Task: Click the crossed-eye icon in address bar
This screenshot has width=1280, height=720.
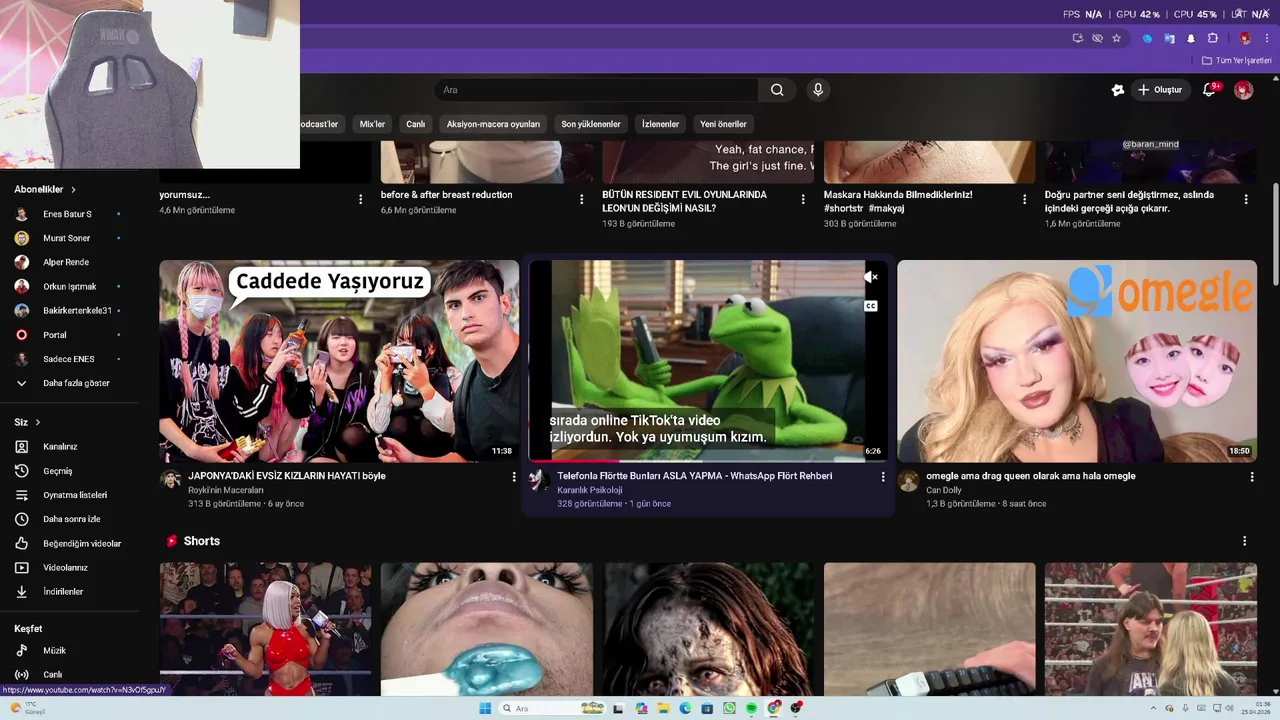Action: (1097, 38)
